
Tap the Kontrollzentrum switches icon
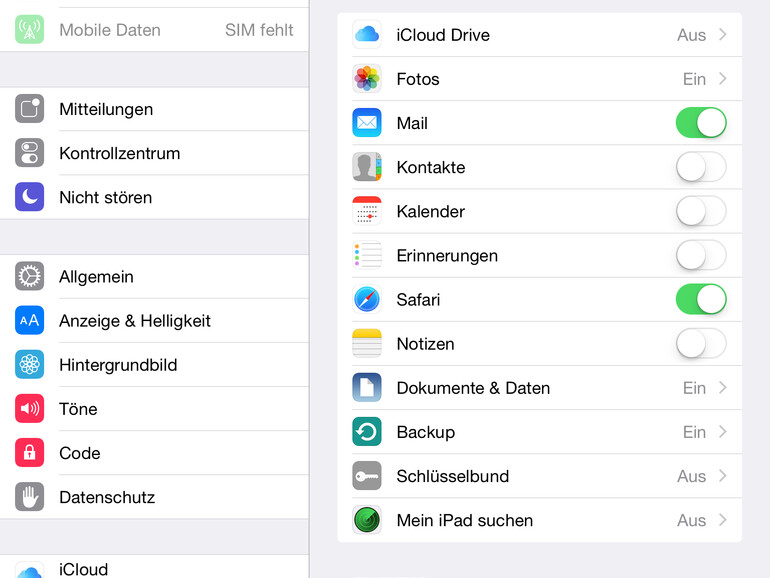tap(29, 153)
